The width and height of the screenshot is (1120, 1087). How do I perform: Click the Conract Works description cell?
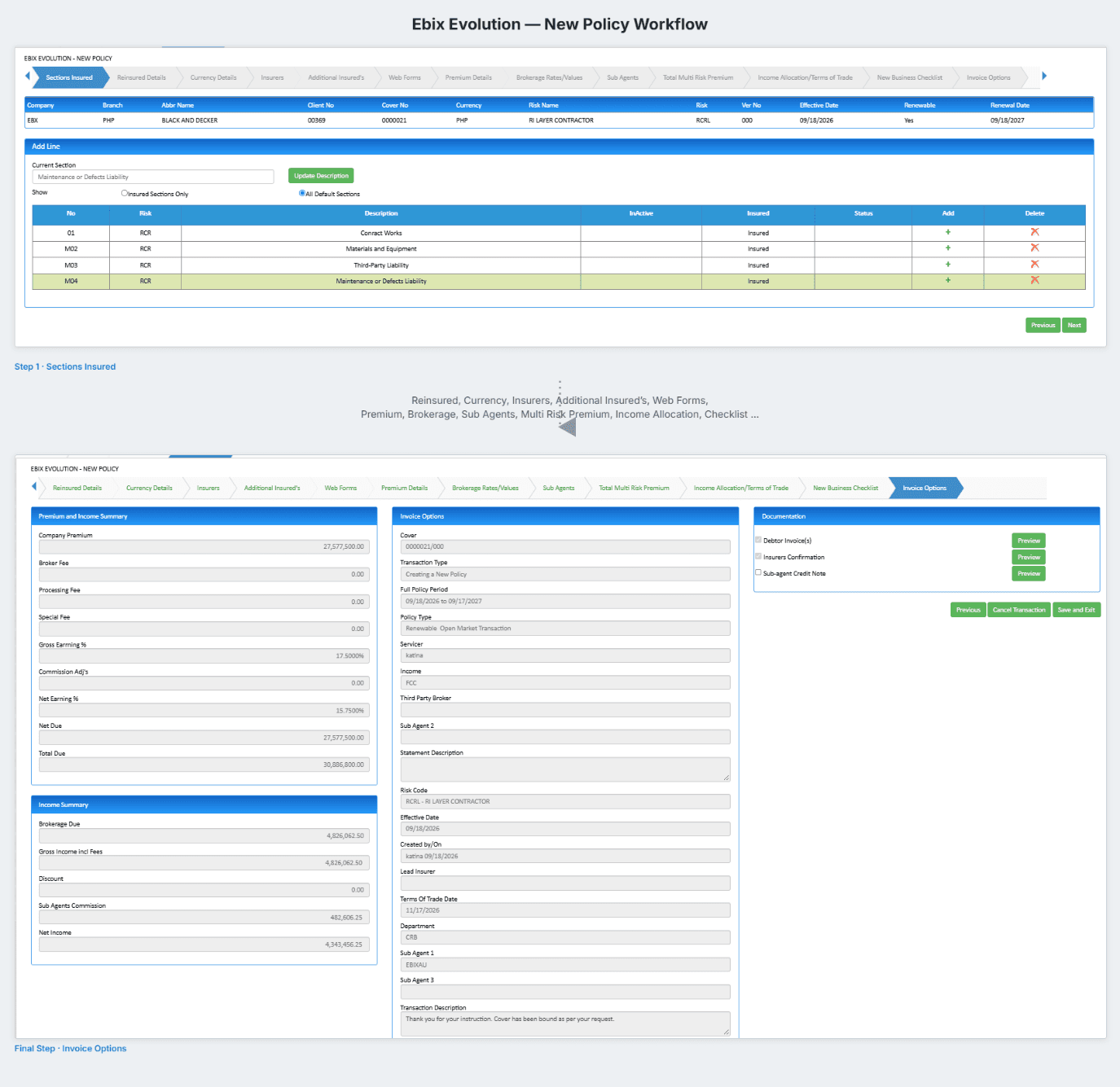(x=381, y=233)
